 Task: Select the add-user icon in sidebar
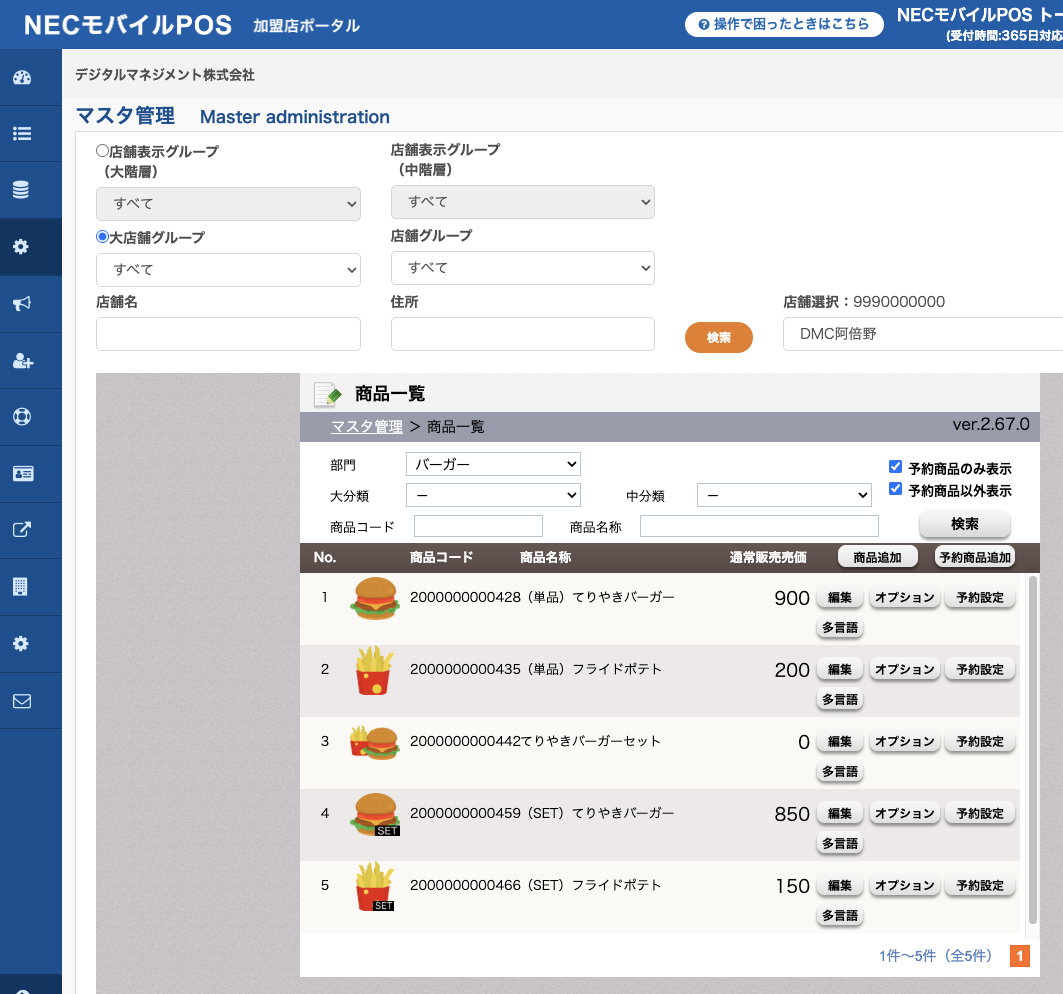[22, 361]
